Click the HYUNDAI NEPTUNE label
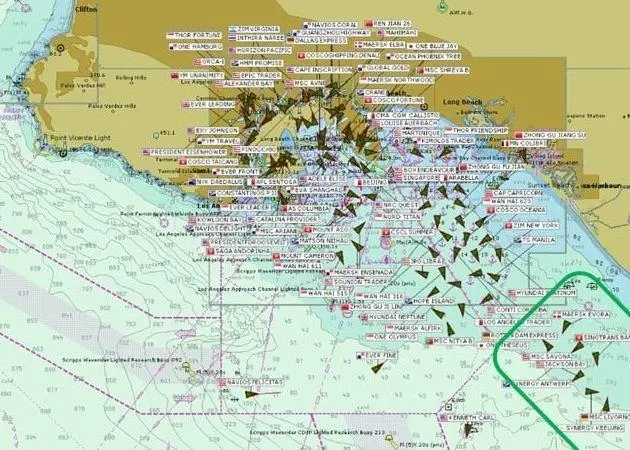The width and height of the screenshot is (630, 450). (393, 317)
